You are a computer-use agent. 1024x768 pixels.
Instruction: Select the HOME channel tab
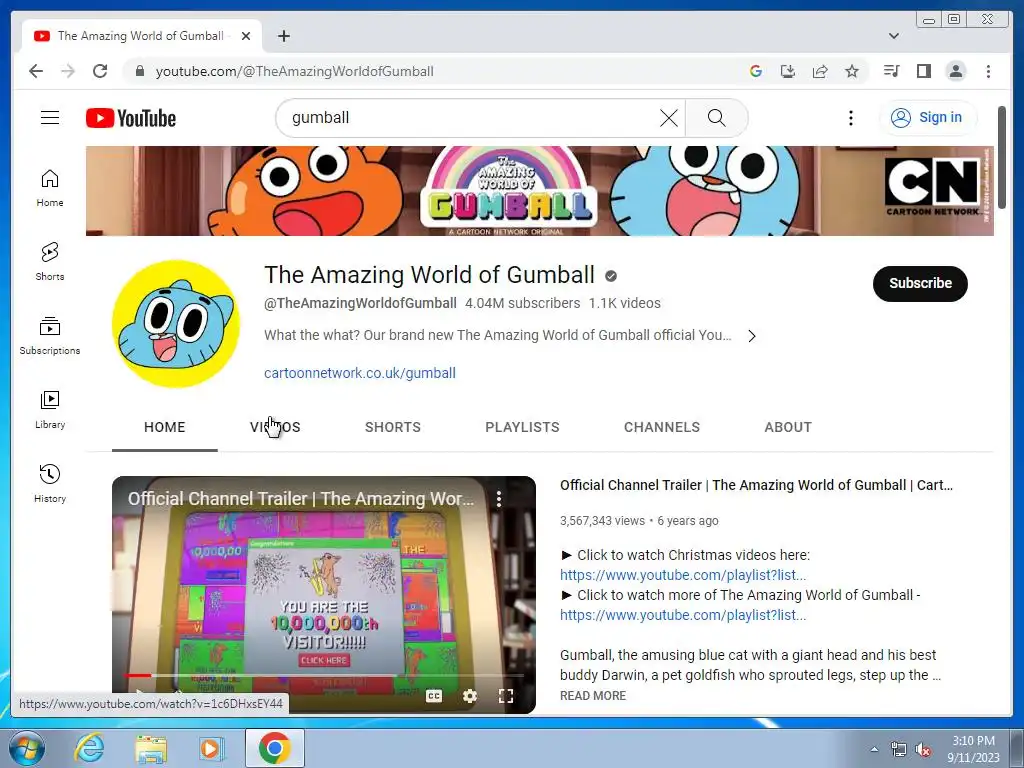coord(165,427)
